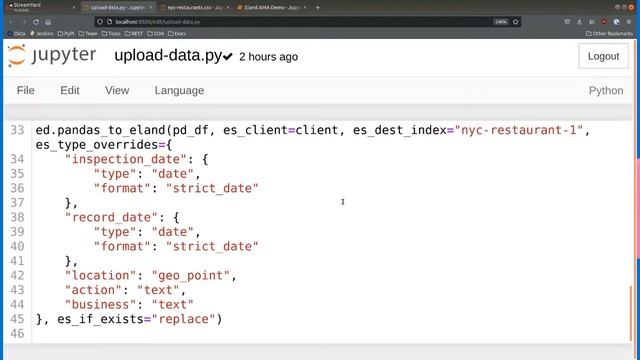Close the browser window

click(x=631, y=7)
